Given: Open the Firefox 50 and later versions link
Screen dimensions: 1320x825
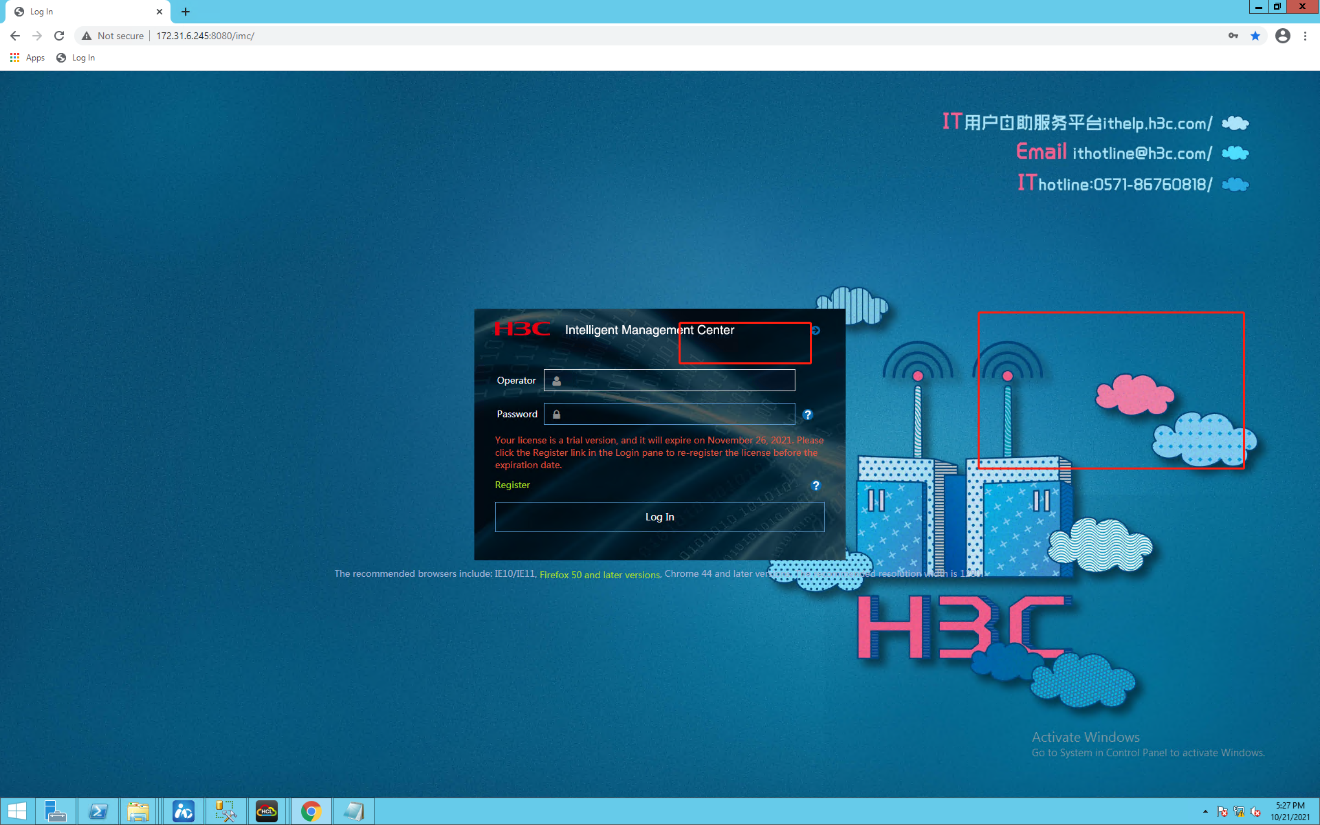Looking at the screenshot, I should 600,575.
